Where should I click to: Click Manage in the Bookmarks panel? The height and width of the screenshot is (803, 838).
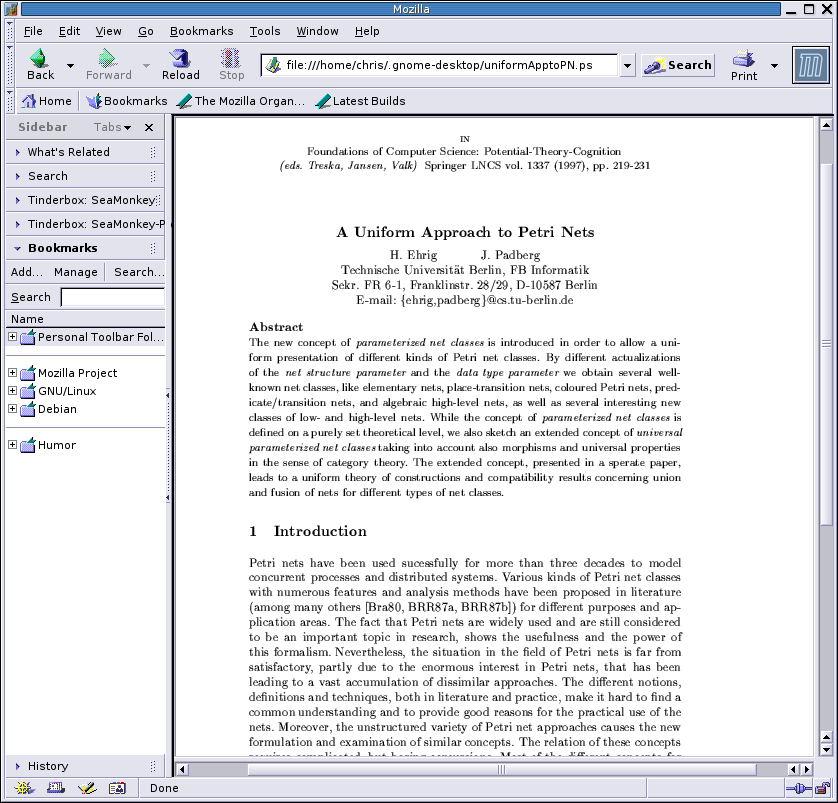[x=76, y=272]
